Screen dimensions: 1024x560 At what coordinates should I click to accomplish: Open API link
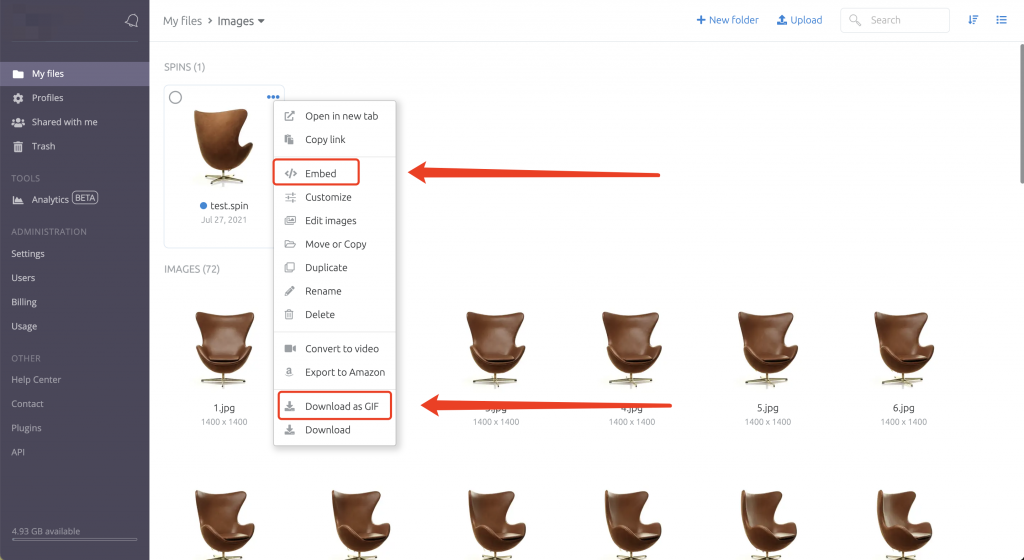click(18, 452)
